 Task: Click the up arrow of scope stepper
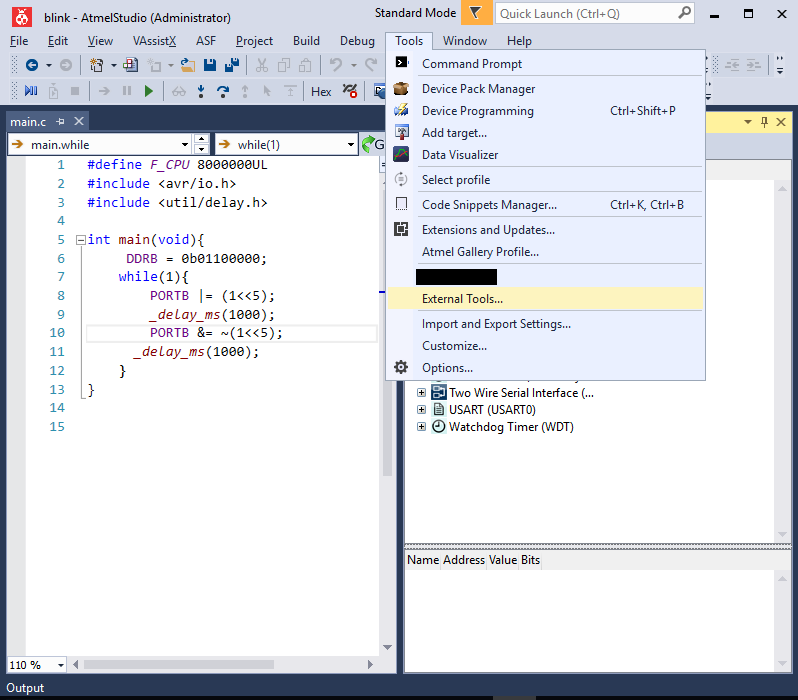pos(202,139)
